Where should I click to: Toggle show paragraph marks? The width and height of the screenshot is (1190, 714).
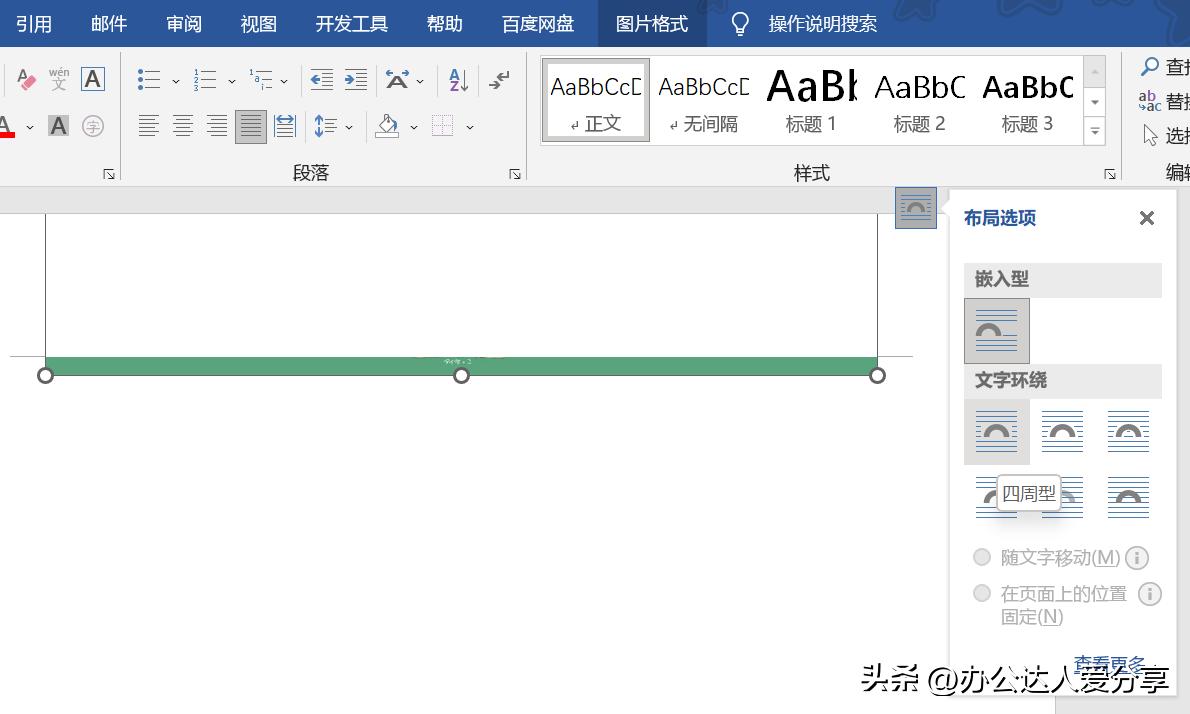click(497, 81)
